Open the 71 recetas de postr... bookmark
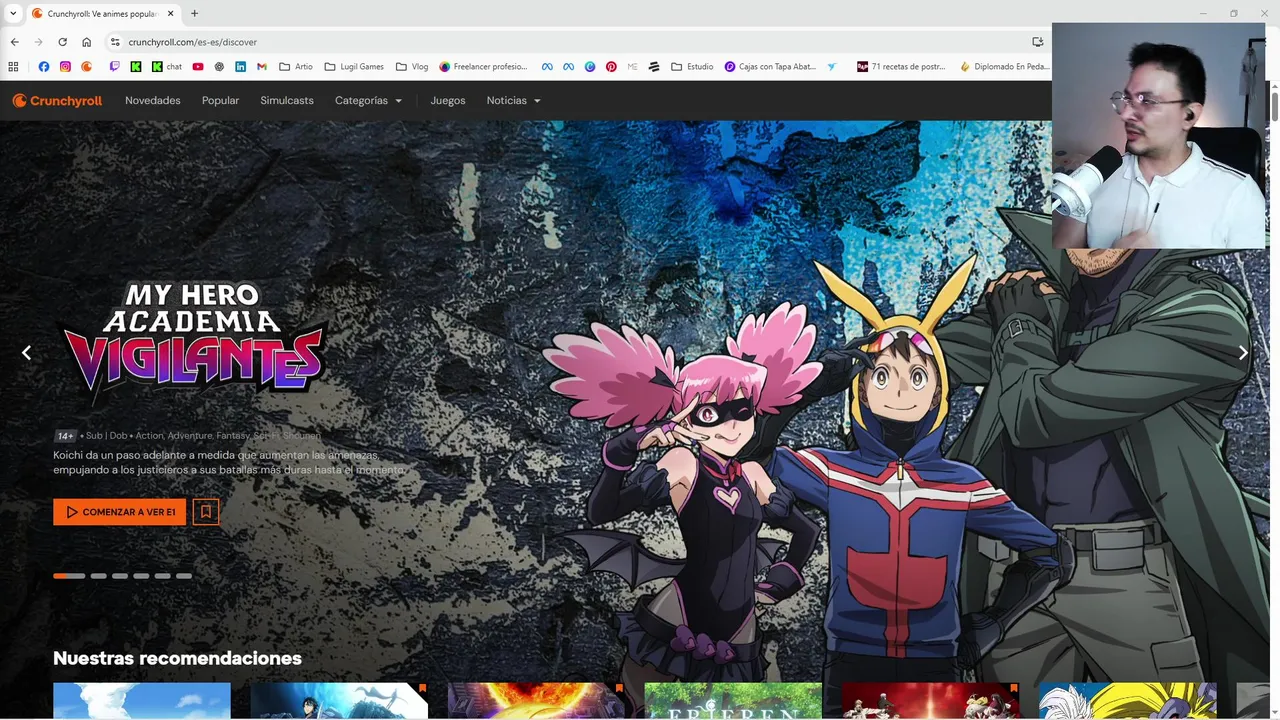 [901, 67]
